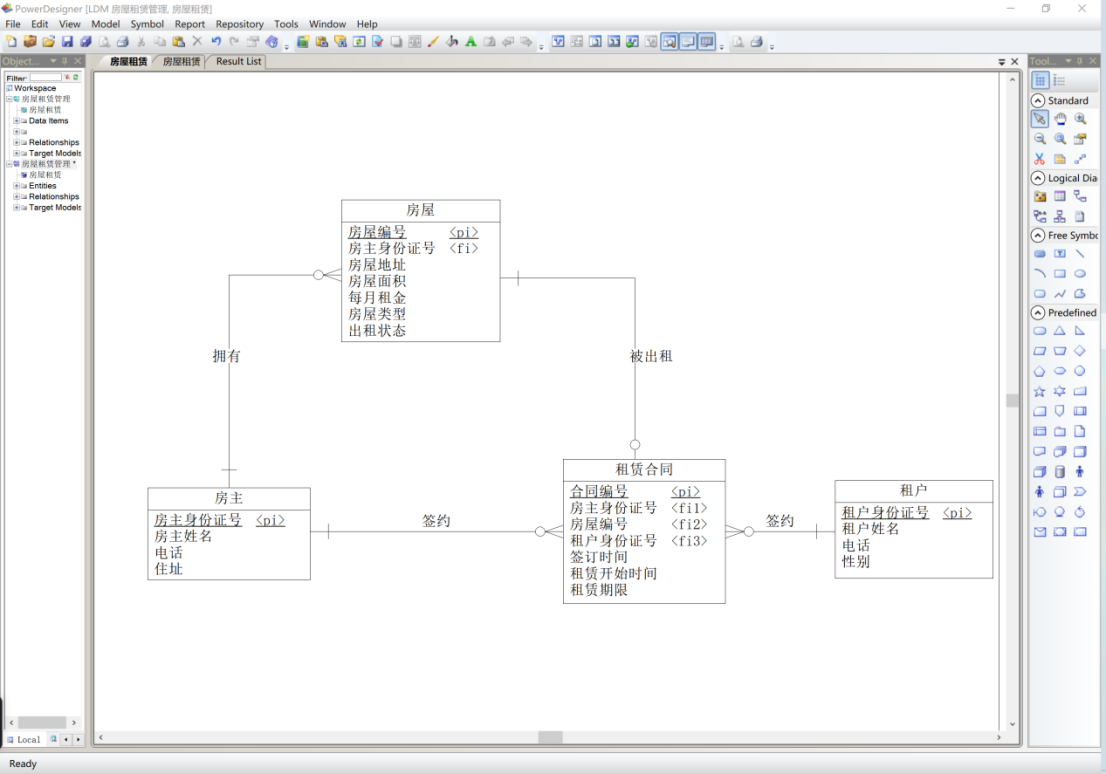The height and width of the screenshot is (774, 1106).
Task: Collapse the Predefined toolbox section
Action: [1038, 312]
